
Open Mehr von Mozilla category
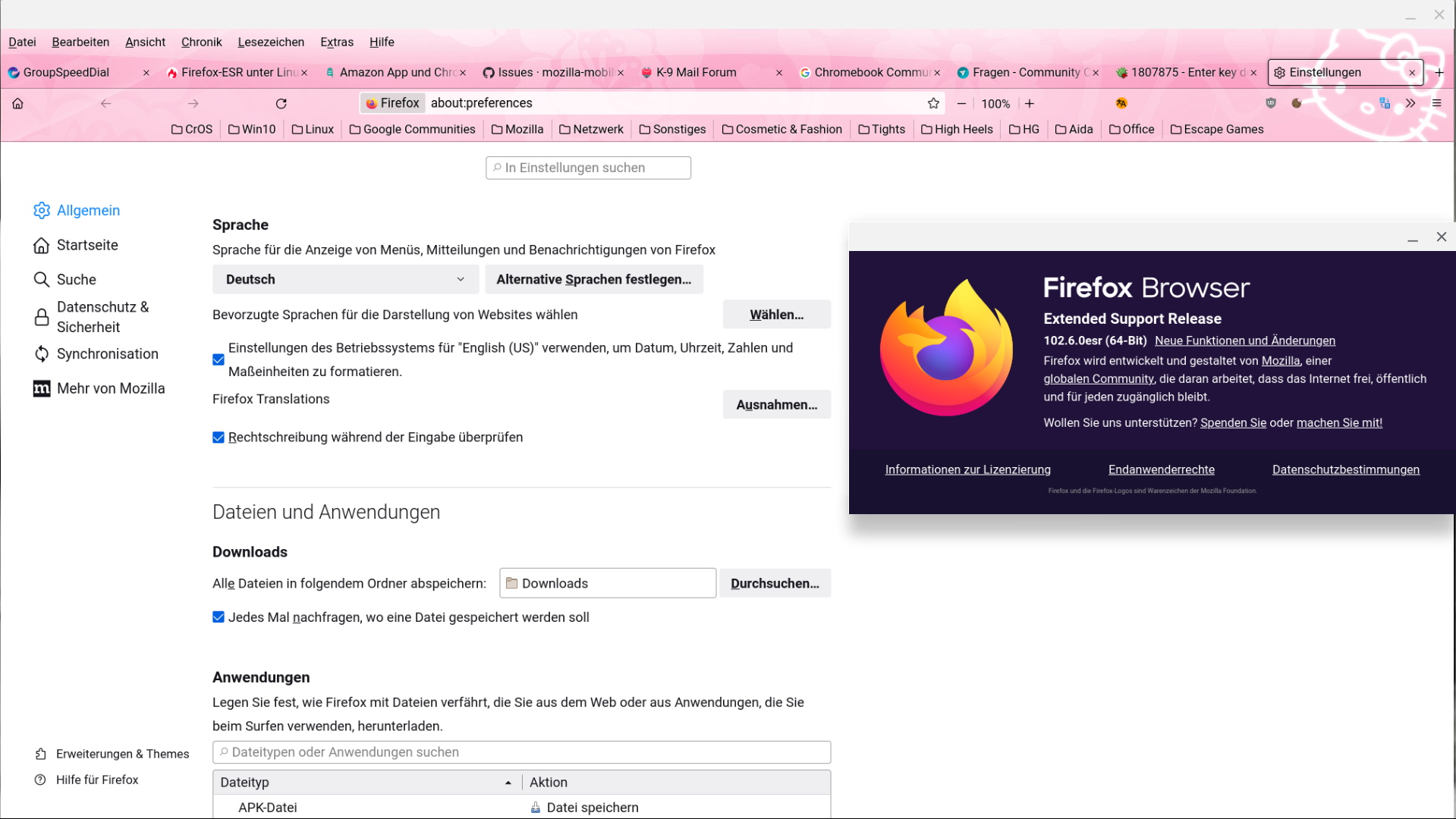(x=99, y=388)
